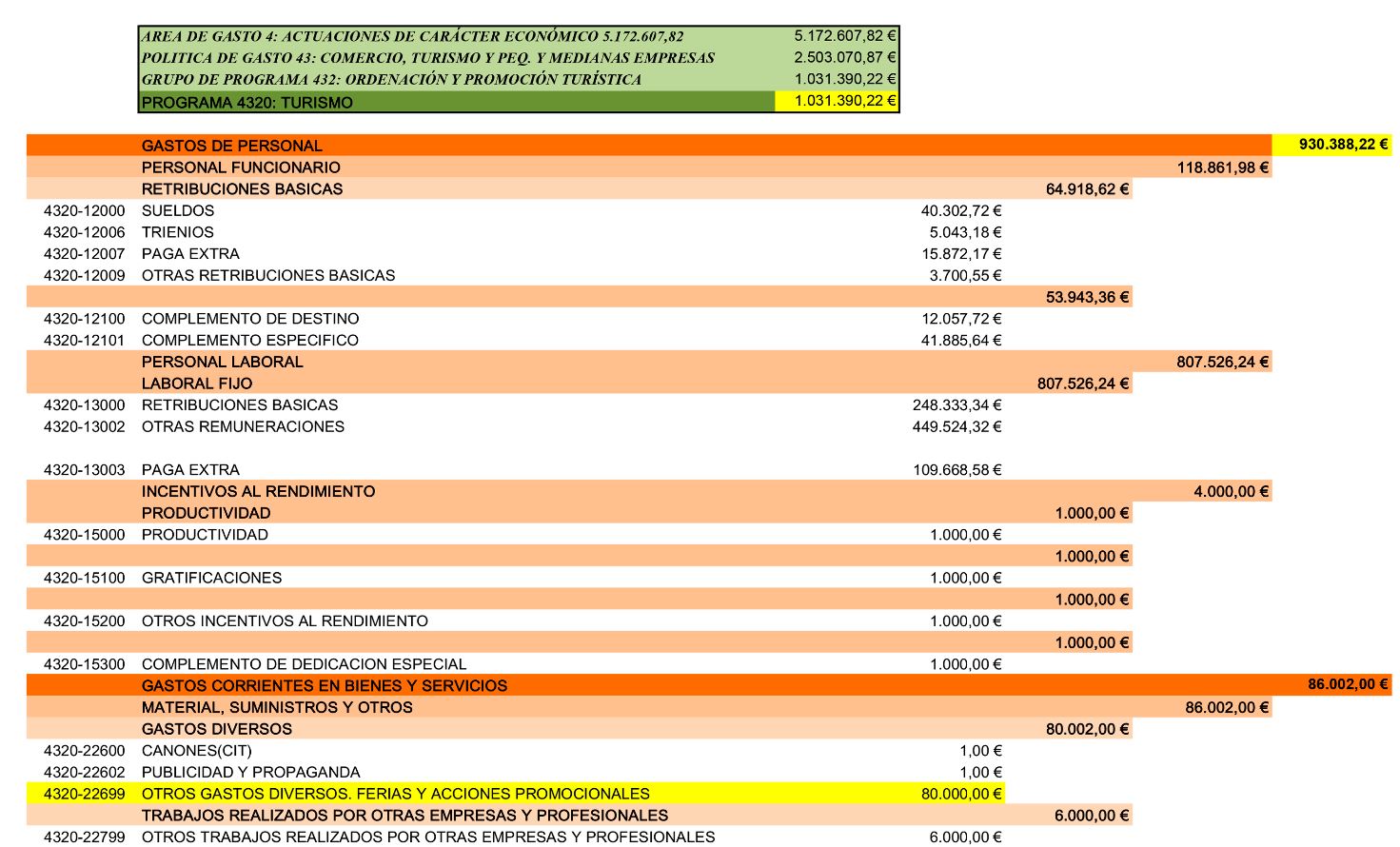Click the LABORAL FIJO heading
1400x847 pixels.
(196, 384)
